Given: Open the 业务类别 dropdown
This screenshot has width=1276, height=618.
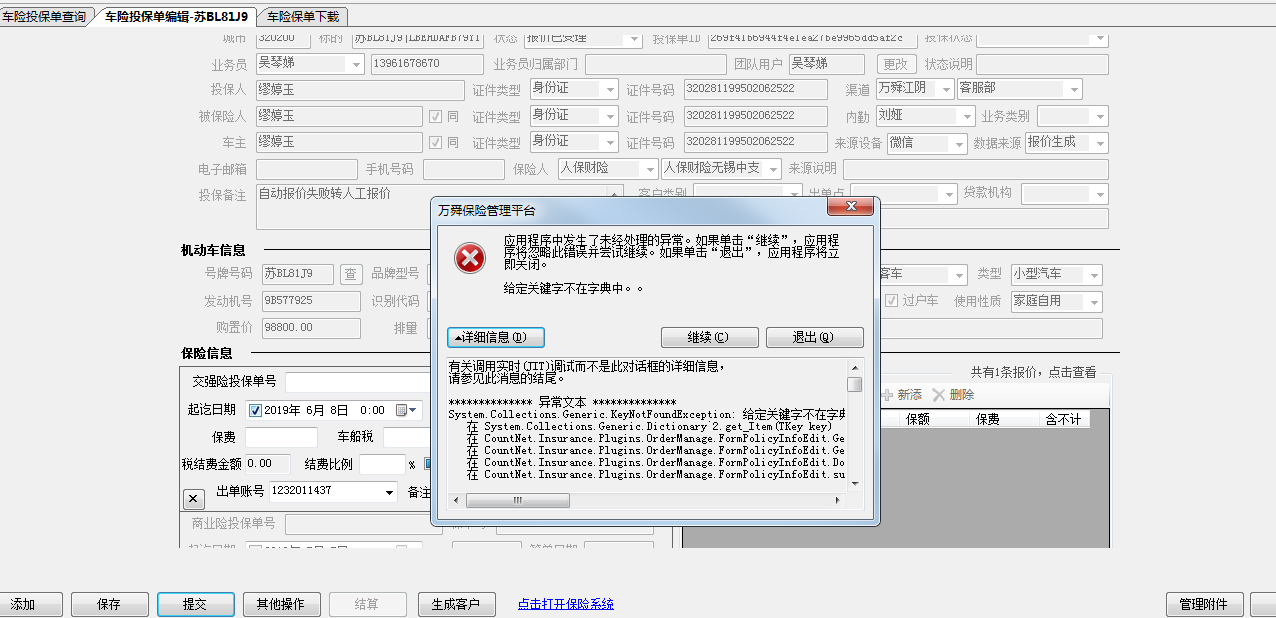Looking at the screenshot, I should coord(1099,116).
